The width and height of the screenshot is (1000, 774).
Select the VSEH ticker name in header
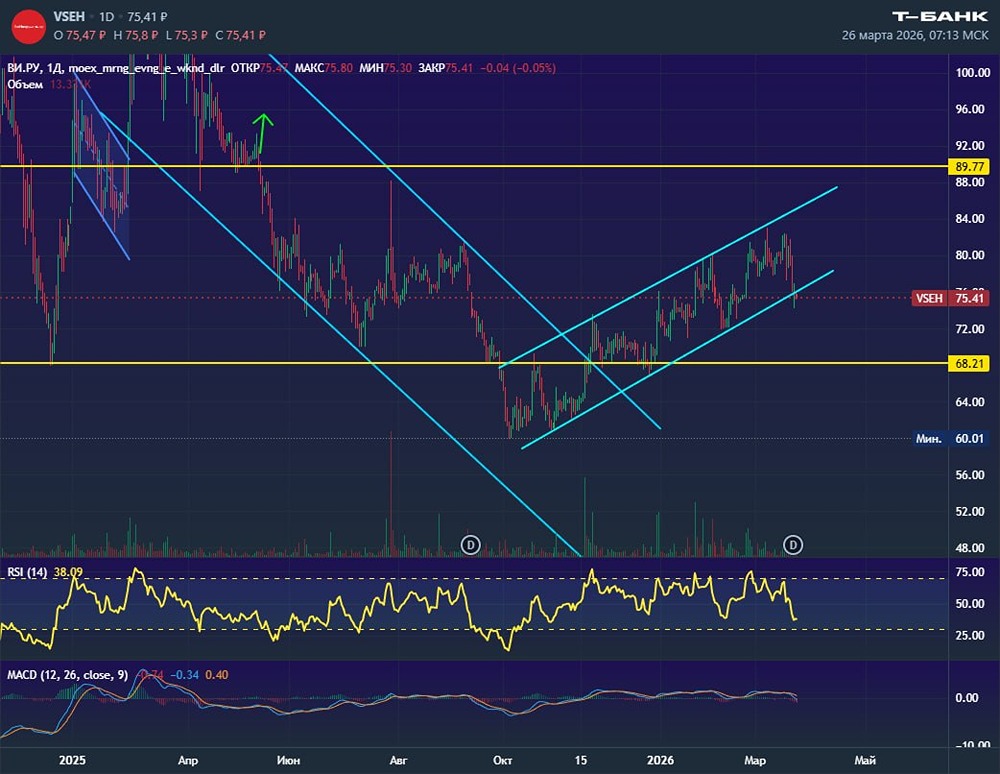tap(69, 17)
